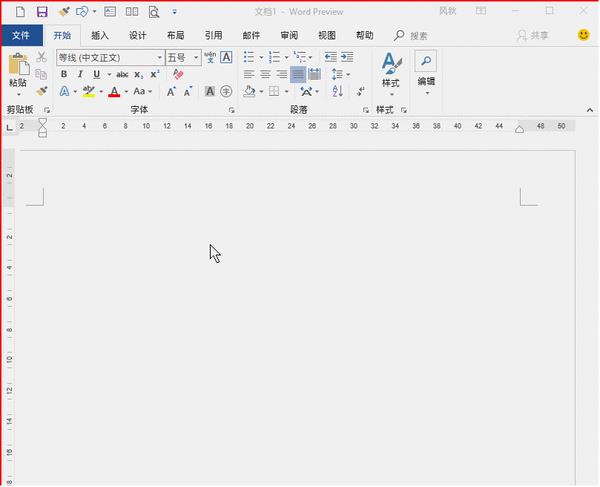Click the Strikethrough (abc) icon

122,74
